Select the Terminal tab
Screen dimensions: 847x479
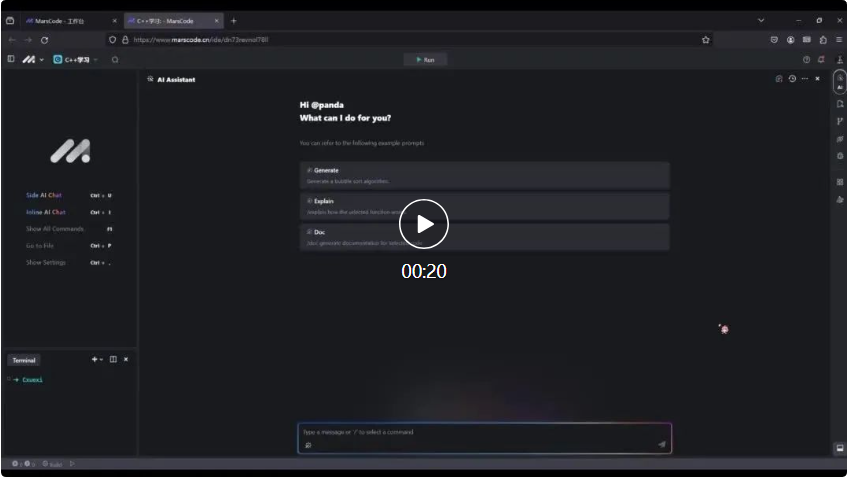click(24, 360)
